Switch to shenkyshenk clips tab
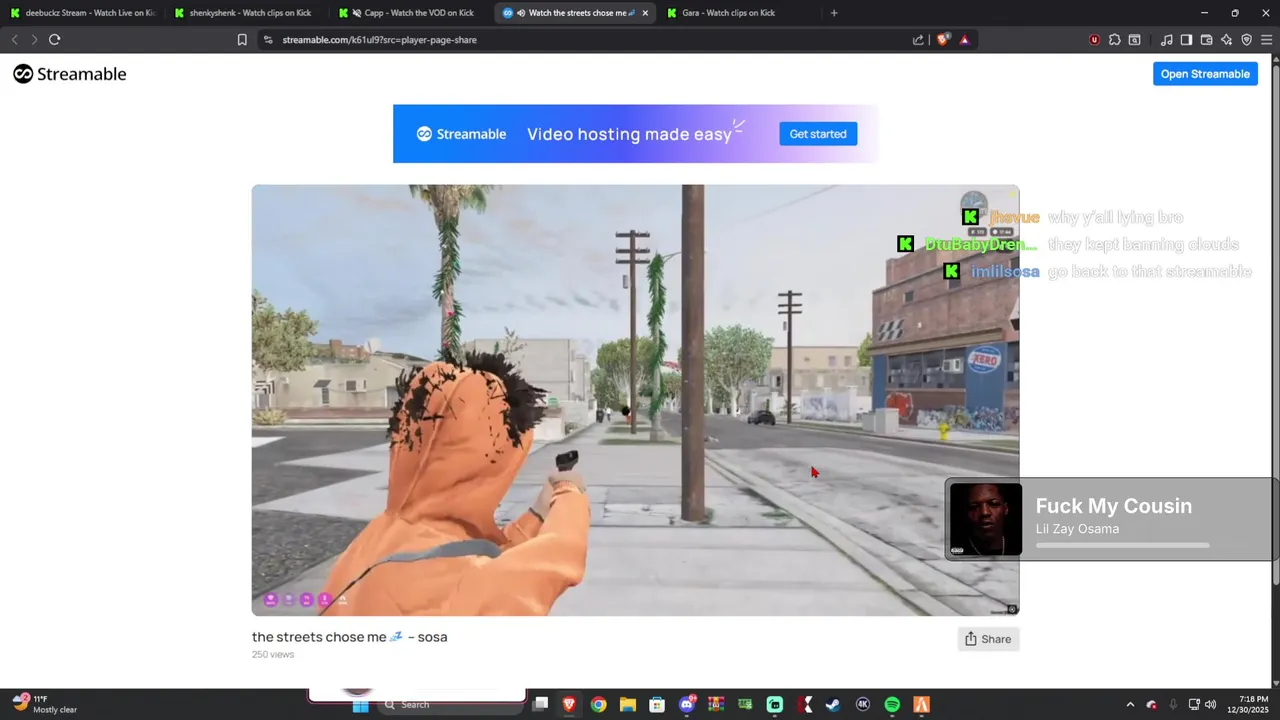 pyautogui.click(x=245, y=13)
